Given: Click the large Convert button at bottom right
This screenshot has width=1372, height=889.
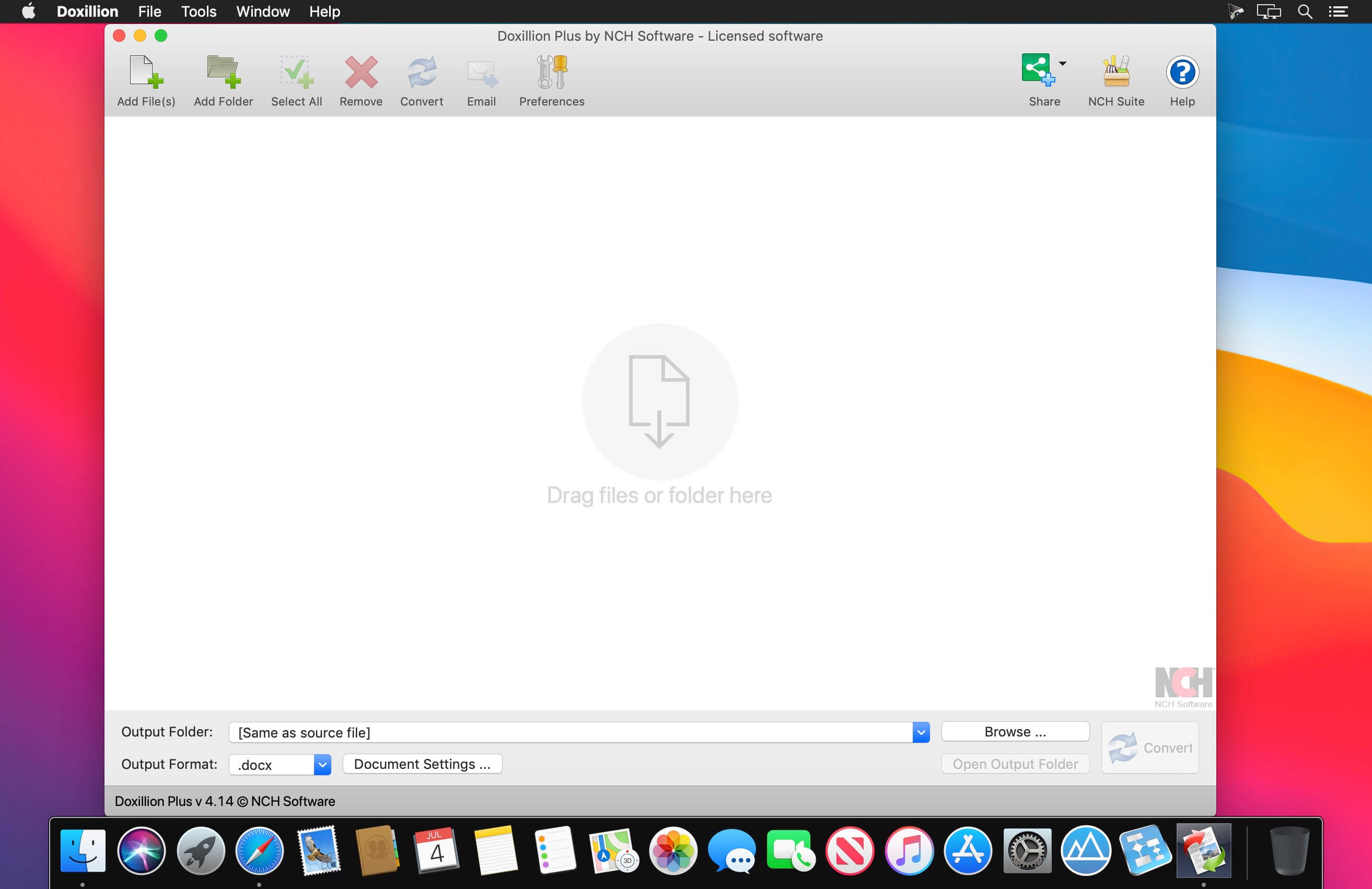Looking at the screenshot, I should [x=1150, y=748].
